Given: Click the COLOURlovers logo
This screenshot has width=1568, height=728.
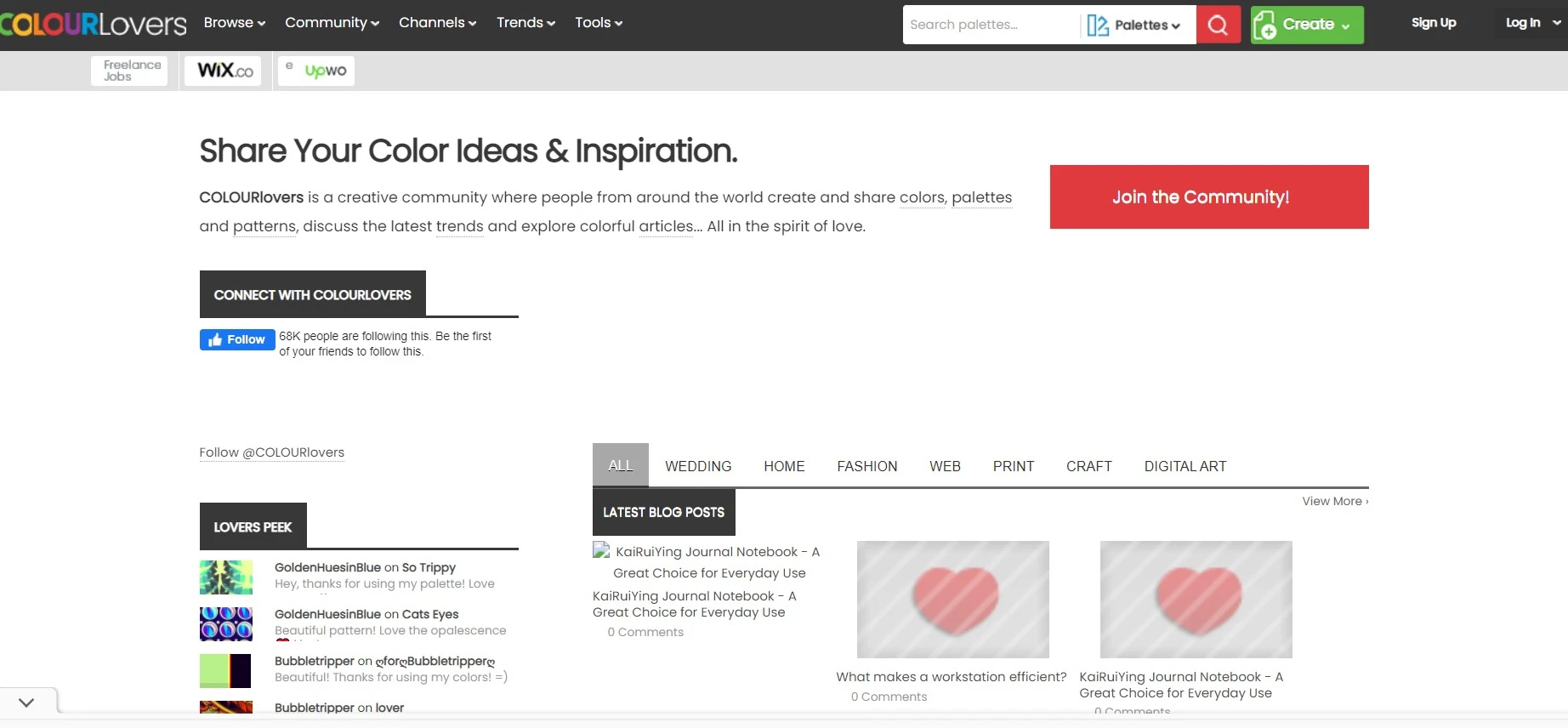Looking at the screenshot, I should [x=94, y=24].
